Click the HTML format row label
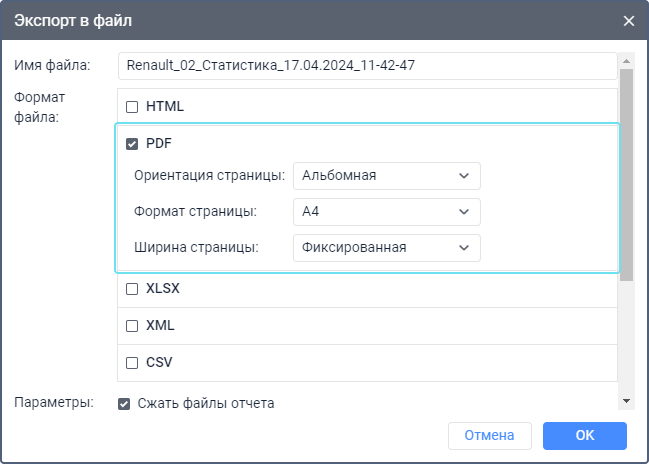Image resolution: width=649 pixels, height=464 pixels. click(x=165, y=107)
